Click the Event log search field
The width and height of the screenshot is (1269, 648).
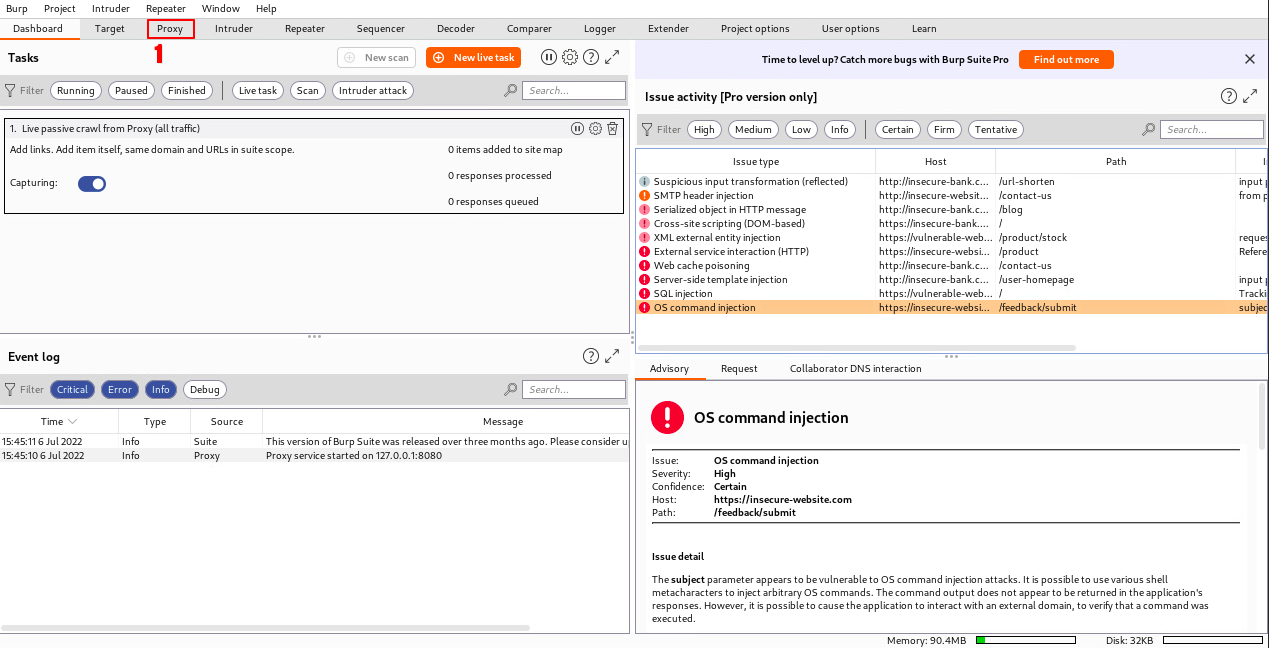pyautogui.click(x=575, y=390)
